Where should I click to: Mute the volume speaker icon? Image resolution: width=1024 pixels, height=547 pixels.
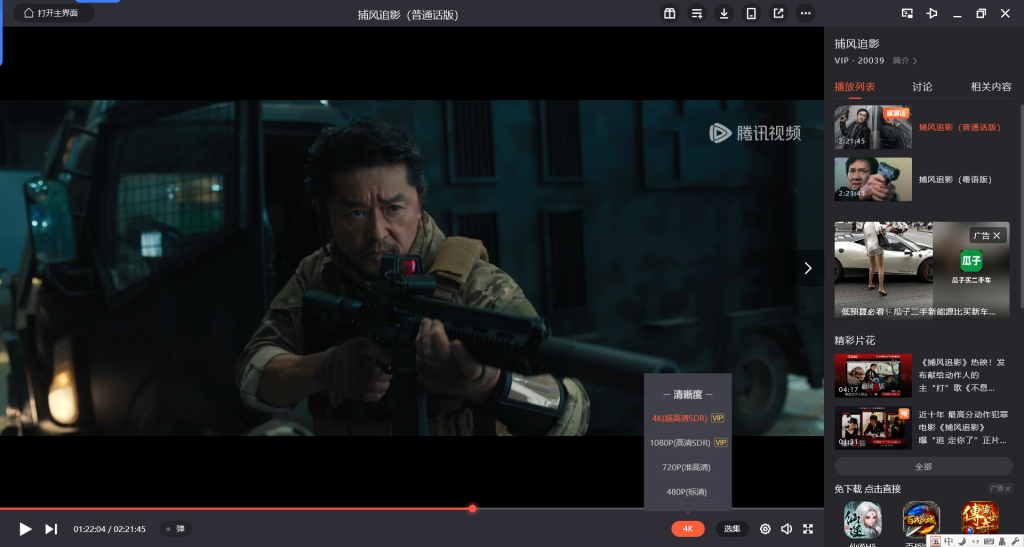[x=786, y=529]
